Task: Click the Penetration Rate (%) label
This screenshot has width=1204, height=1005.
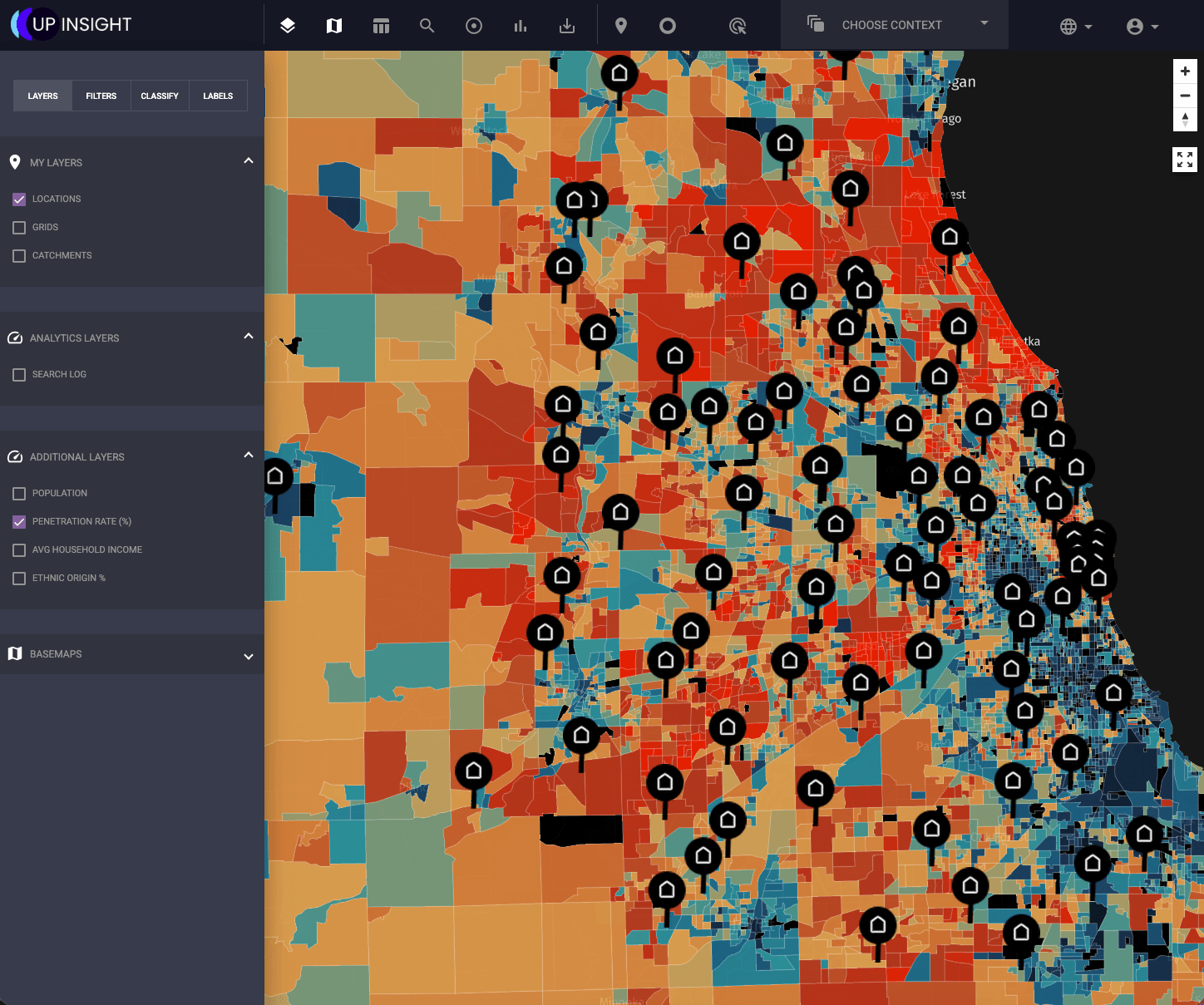Action: (82, 521)
